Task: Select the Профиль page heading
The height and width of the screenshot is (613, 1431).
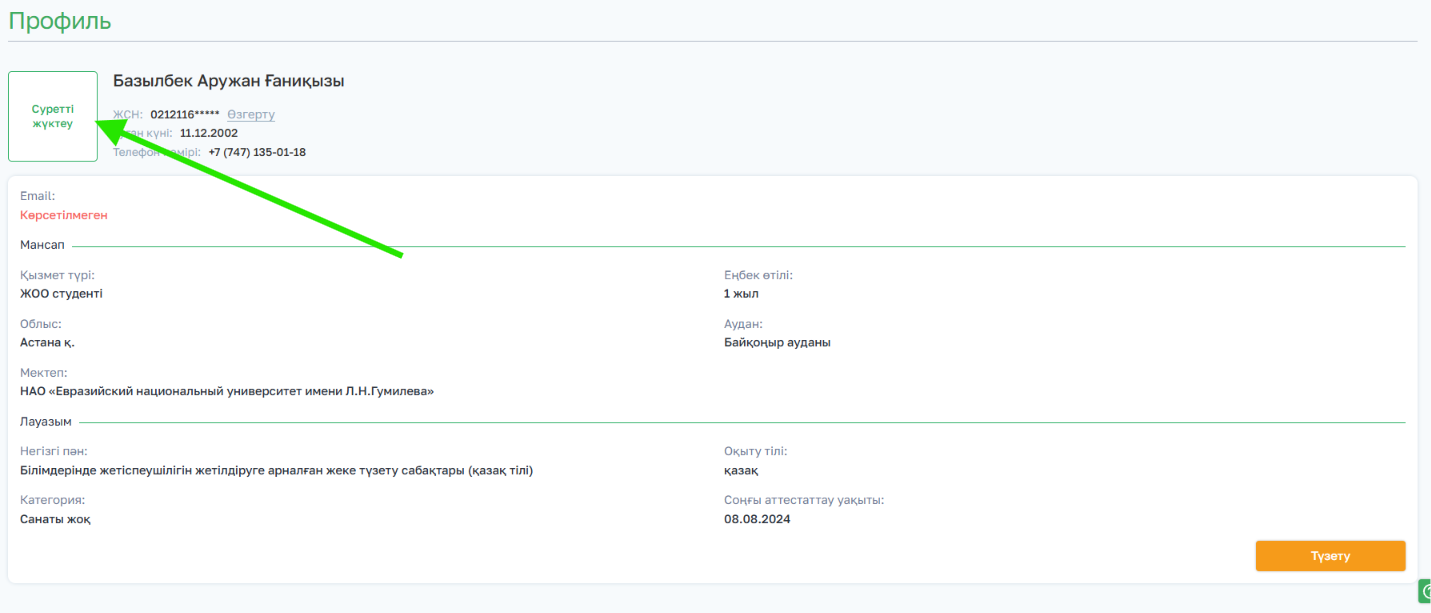Action: click(60, 20)
